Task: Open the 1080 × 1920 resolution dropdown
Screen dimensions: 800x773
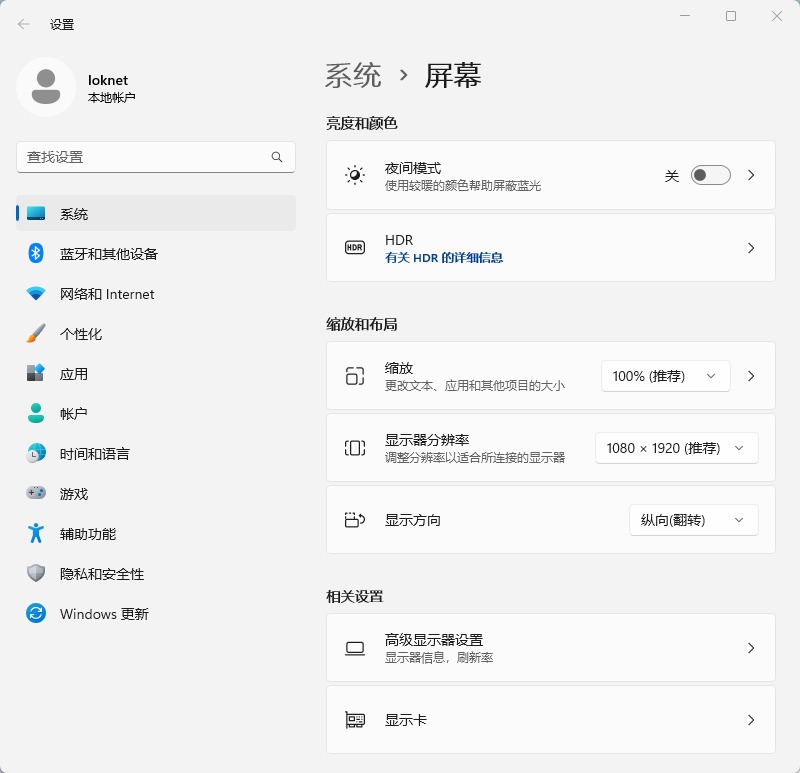Action: coord(677,448)
